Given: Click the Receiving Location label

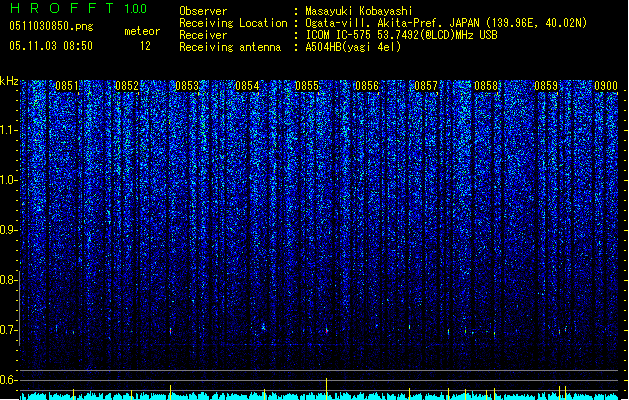Looking at the screenshot, I should click(233, 23).
